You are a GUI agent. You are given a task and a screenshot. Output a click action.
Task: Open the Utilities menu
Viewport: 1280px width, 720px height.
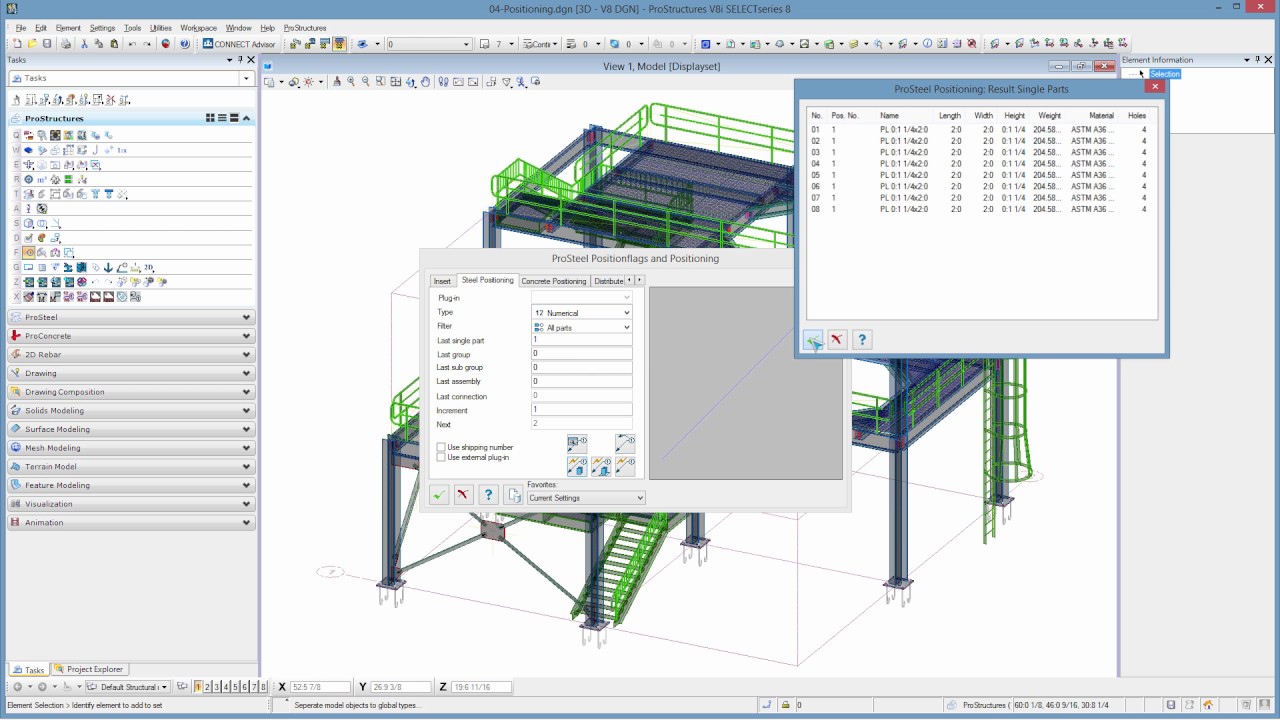(161, 28)
